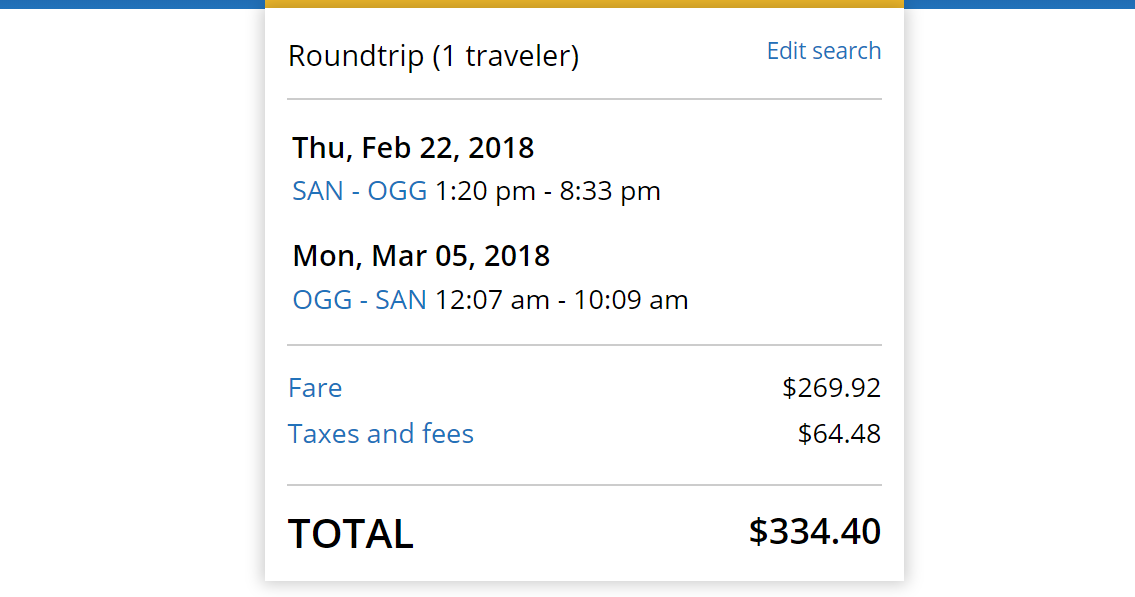Click the TOTAL label

[x=350, y=534]
